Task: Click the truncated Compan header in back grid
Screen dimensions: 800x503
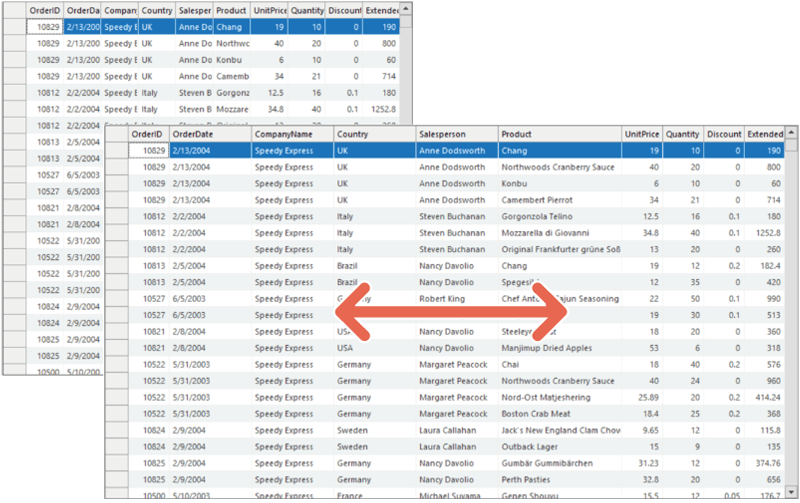Action: 119,11
